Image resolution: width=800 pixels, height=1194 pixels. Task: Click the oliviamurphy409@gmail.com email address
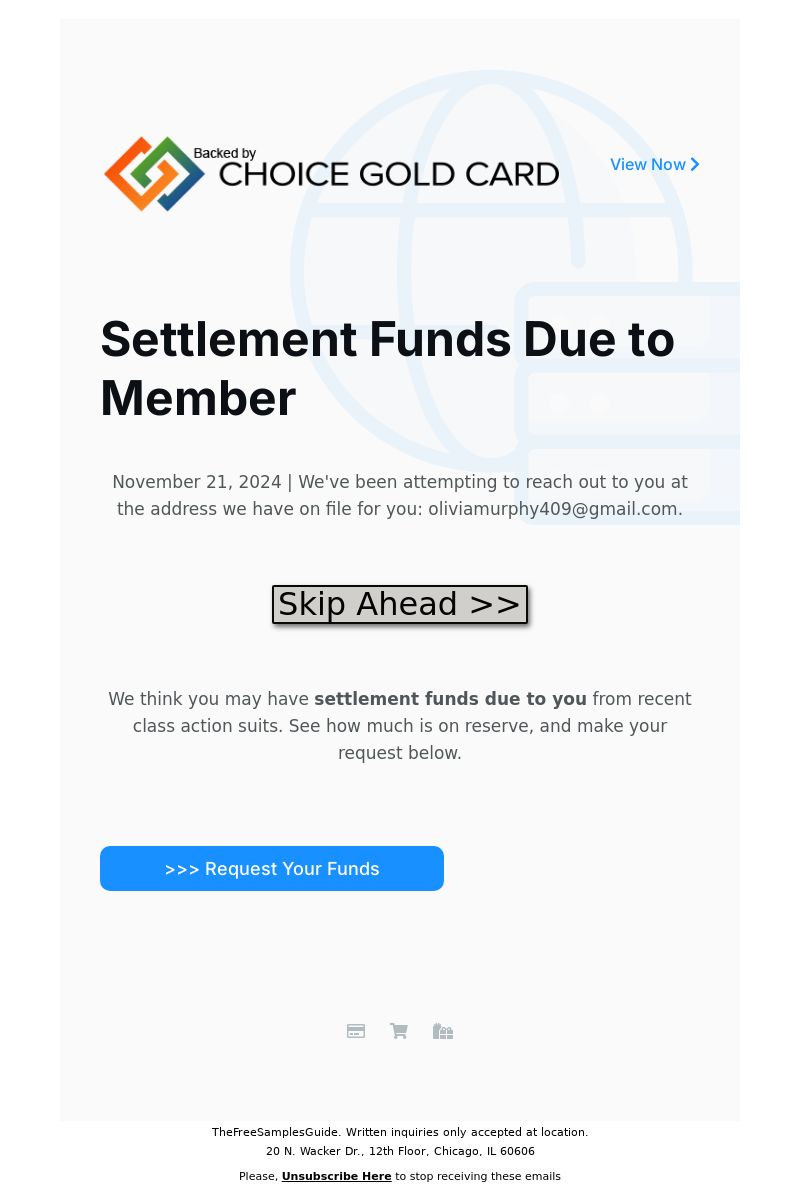(553, 509)
